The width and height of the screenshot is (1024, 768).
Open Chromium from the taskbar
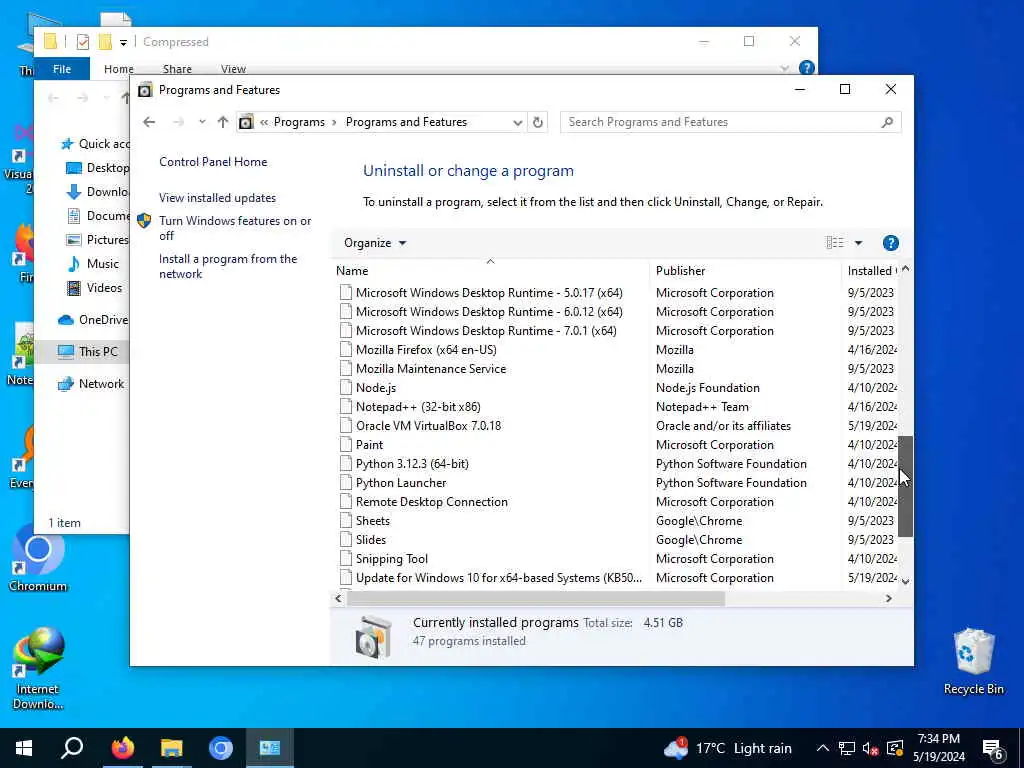point(221,748)
